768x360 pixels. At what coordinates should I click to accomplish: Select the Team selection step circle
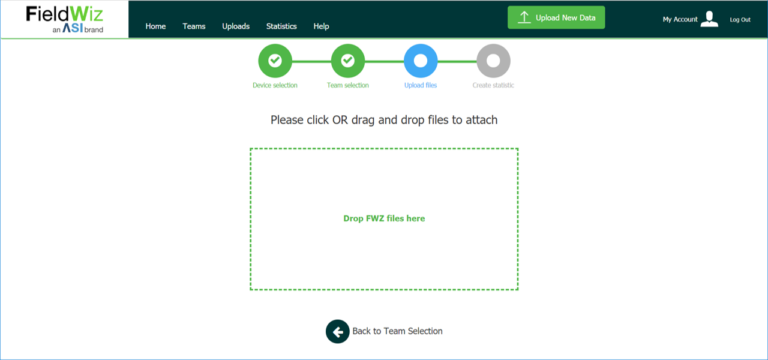click(x=348, y=61)
